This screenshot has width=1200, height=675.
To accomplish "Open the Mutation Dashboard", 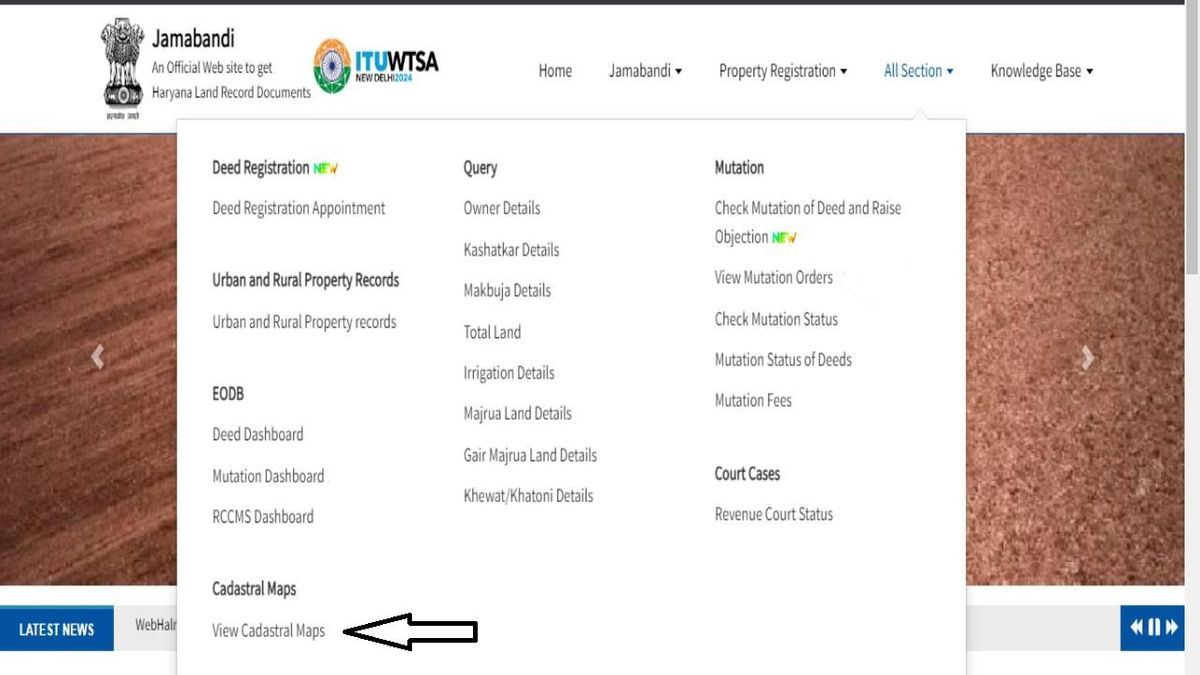I will [268, 476].
